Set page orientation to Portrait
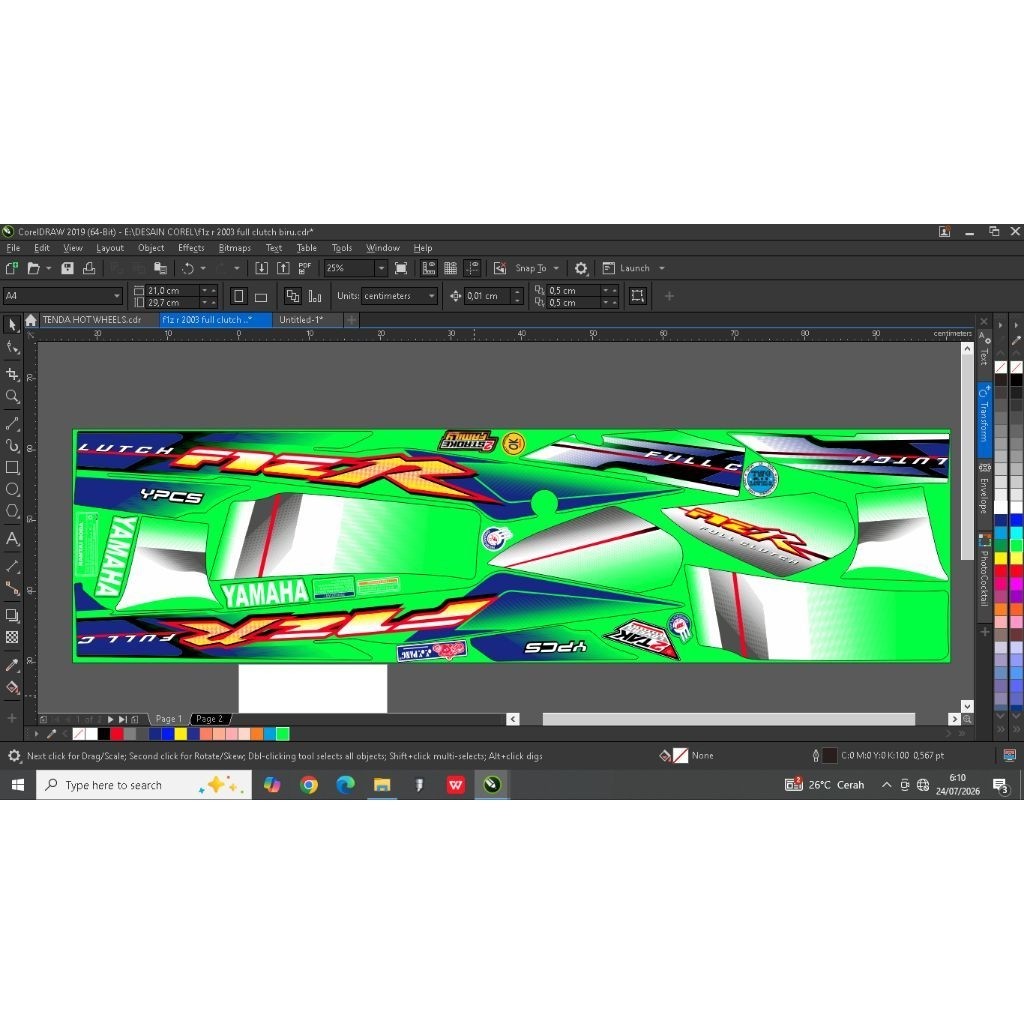Viewport: 1024px width, 1024px height. [x=238, y=296]
